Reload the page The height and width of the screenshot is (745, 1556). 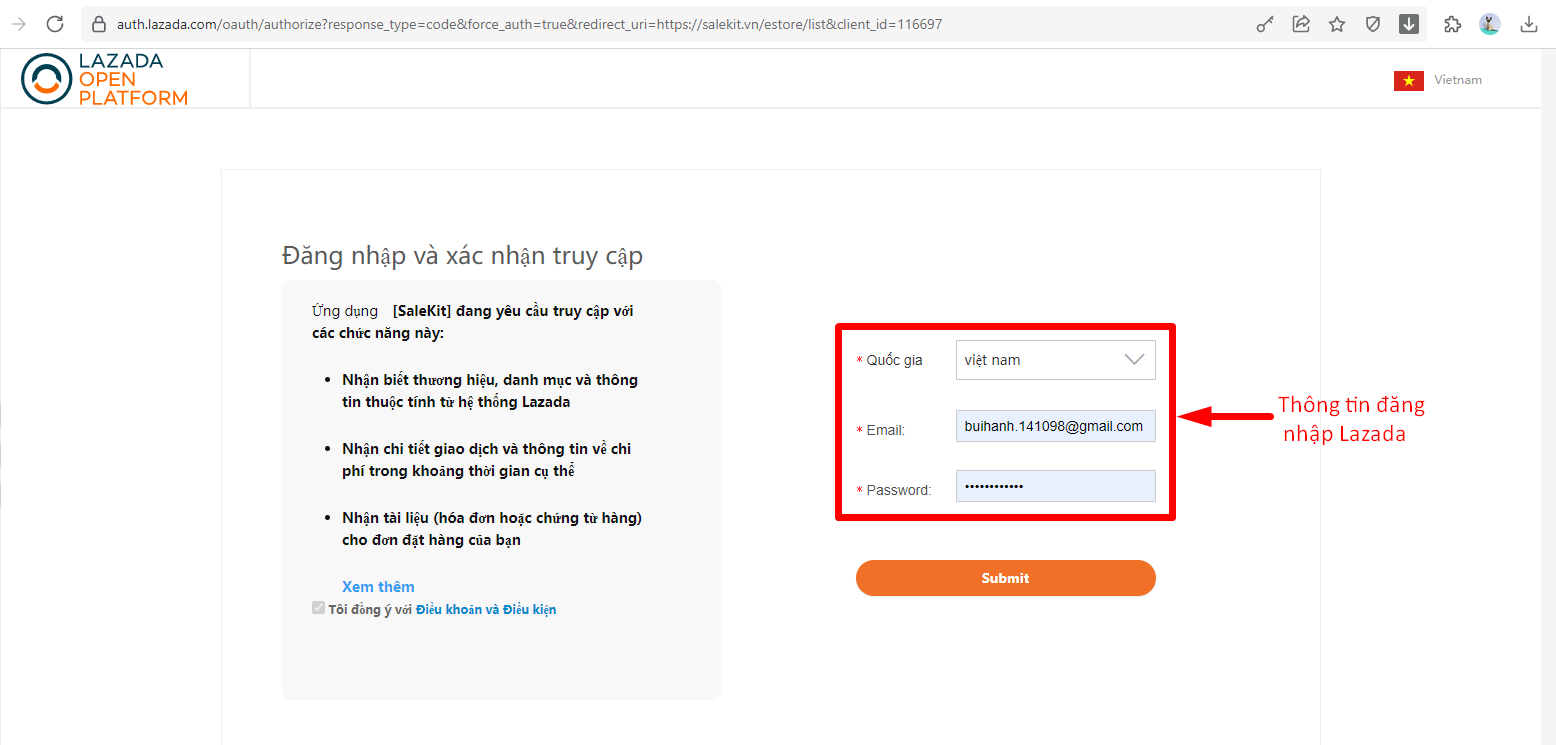coord(55,24)
